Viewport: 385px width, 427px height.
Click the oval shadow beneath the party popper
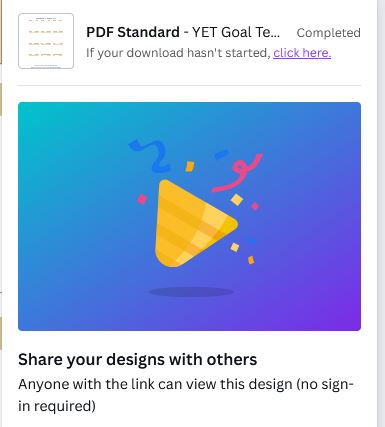[x=191, y=292]
